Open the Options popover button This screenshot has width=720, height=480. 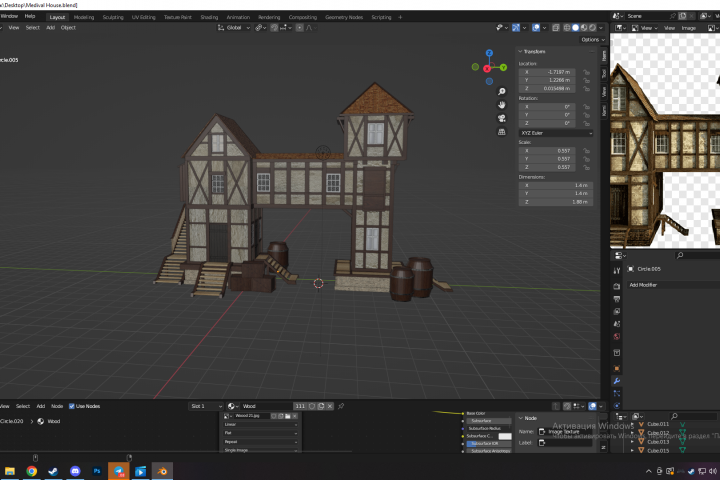click(x=593, y=40)
